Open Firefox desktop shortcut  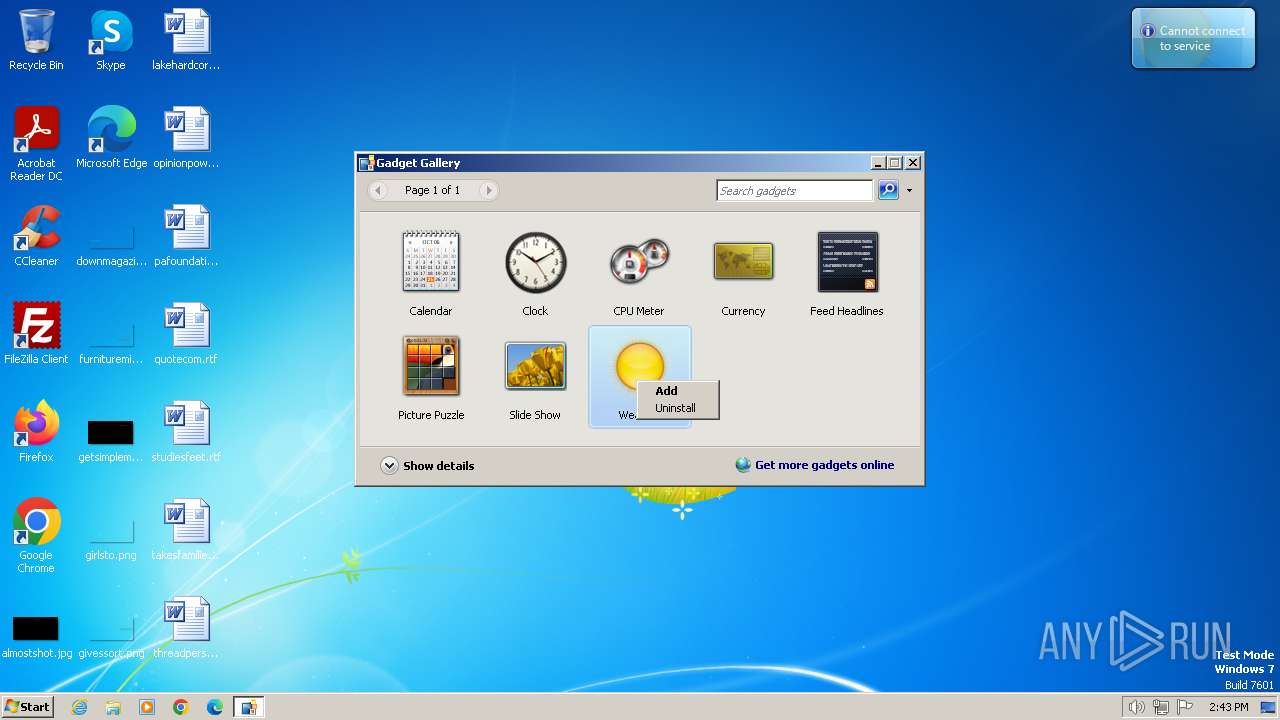click(36, 432)
